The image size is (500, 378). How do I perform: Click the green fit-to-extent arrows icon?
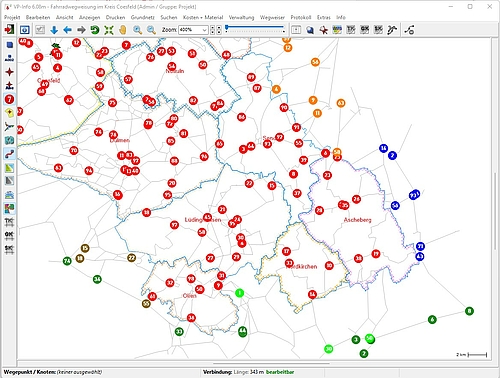(x=109, y=30)
